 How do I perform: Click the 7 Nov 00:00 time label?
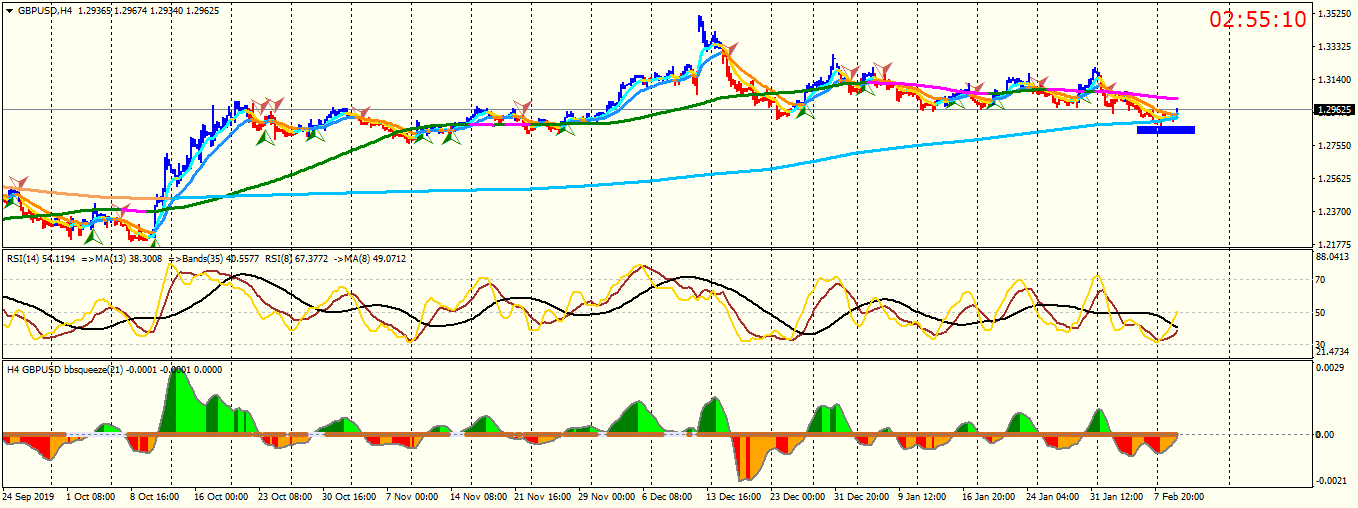[x=414, y=496]
